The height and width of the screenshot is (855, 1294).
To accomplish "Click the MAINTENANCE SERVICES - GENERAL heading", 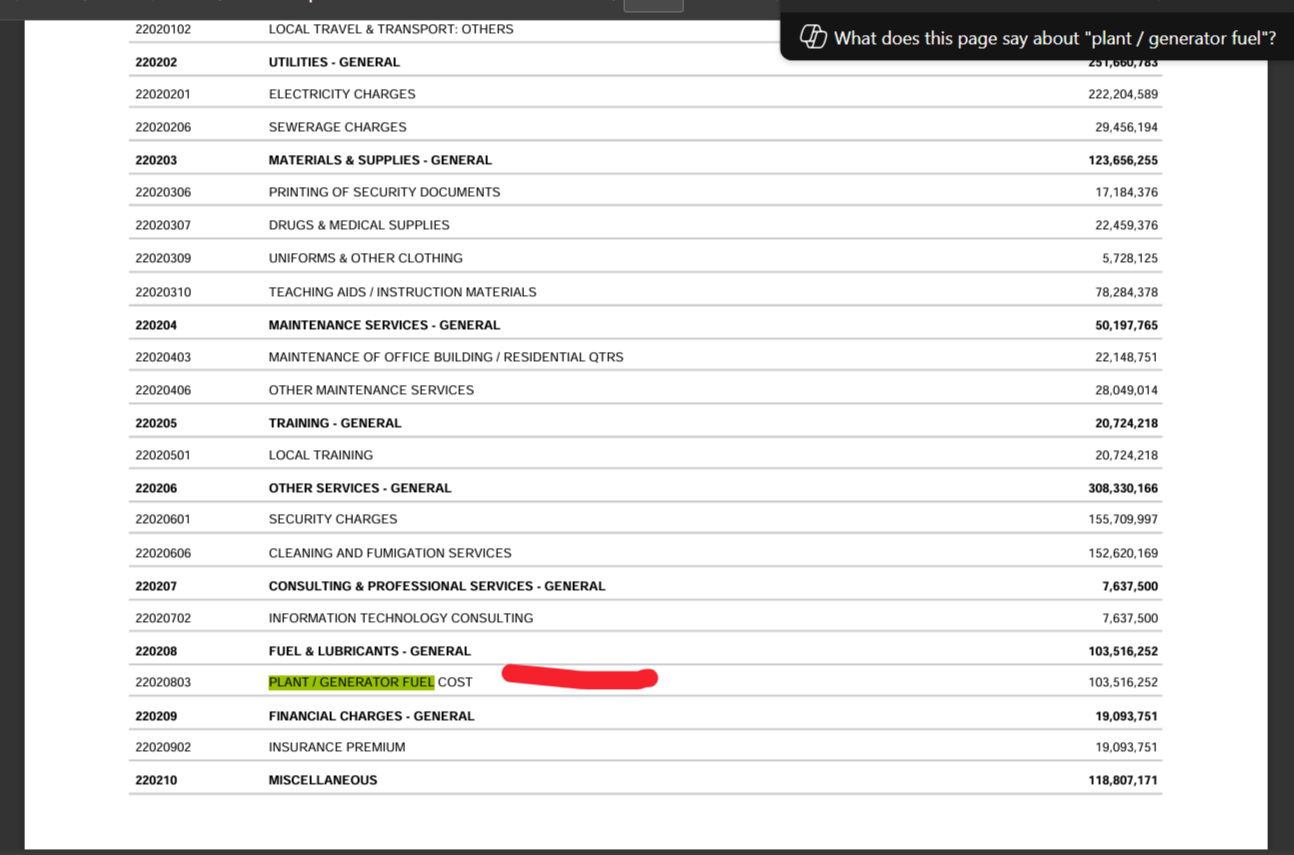I will (384, 325).
